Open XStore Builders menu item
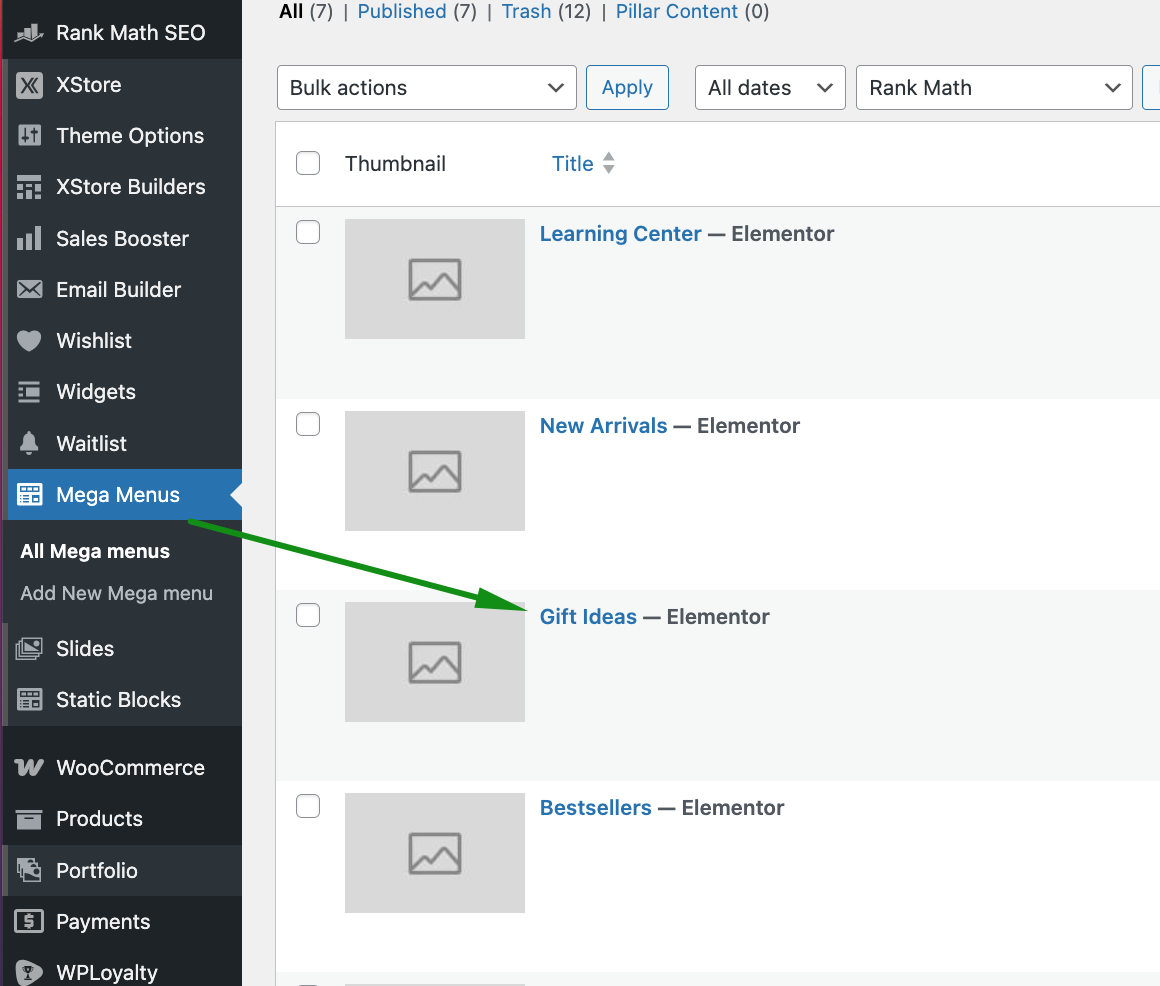 (122, 187)
